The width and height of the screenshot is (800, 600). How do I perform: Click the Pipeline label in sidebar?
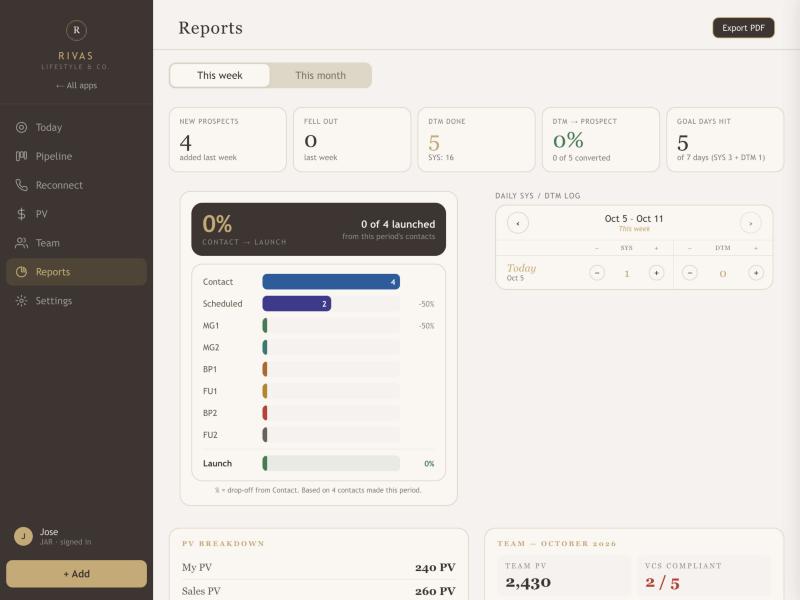(x=54, y=156)
